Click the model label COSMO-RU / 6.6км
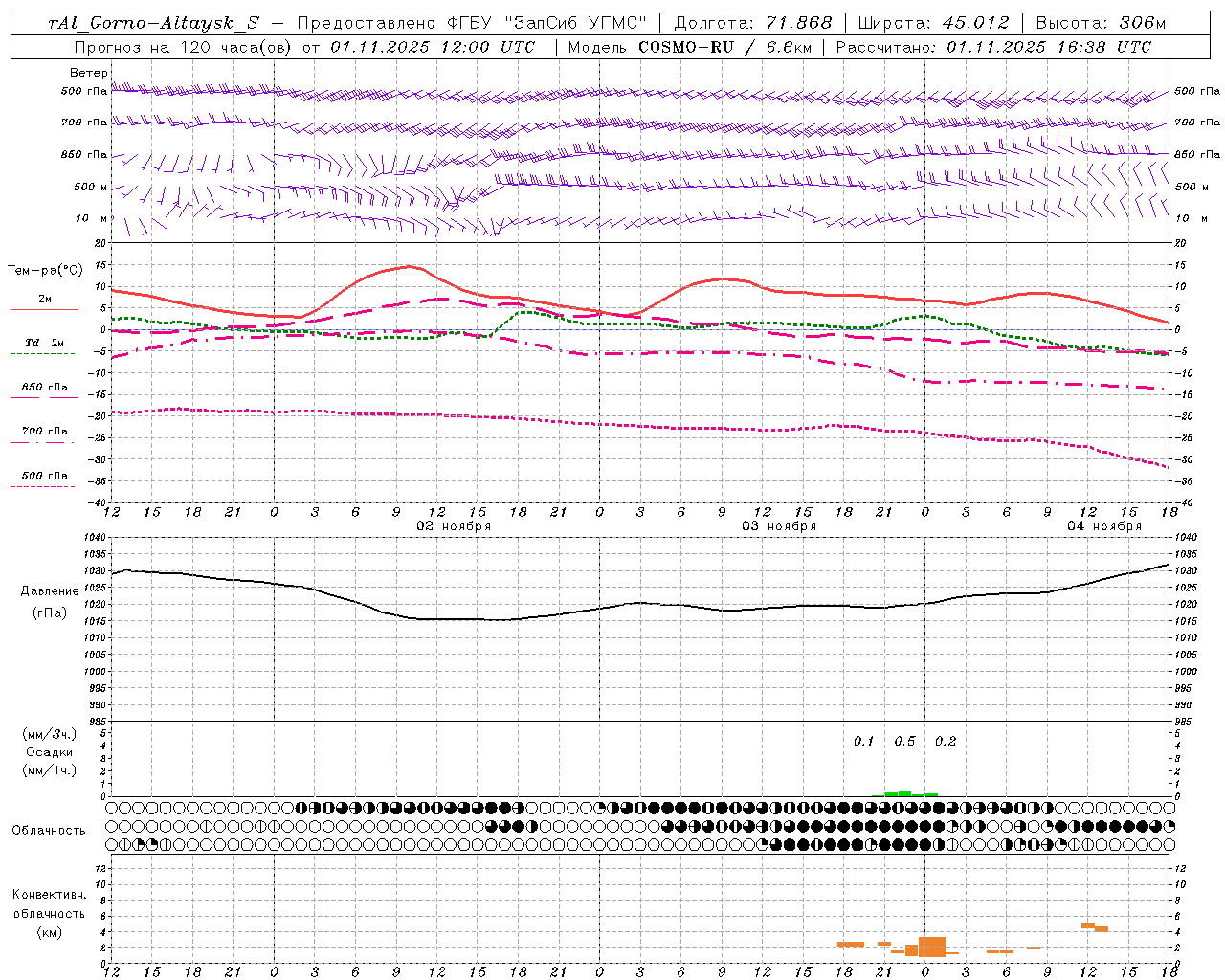Viewport: 1225px width, 980px height. tap(725, 47)
